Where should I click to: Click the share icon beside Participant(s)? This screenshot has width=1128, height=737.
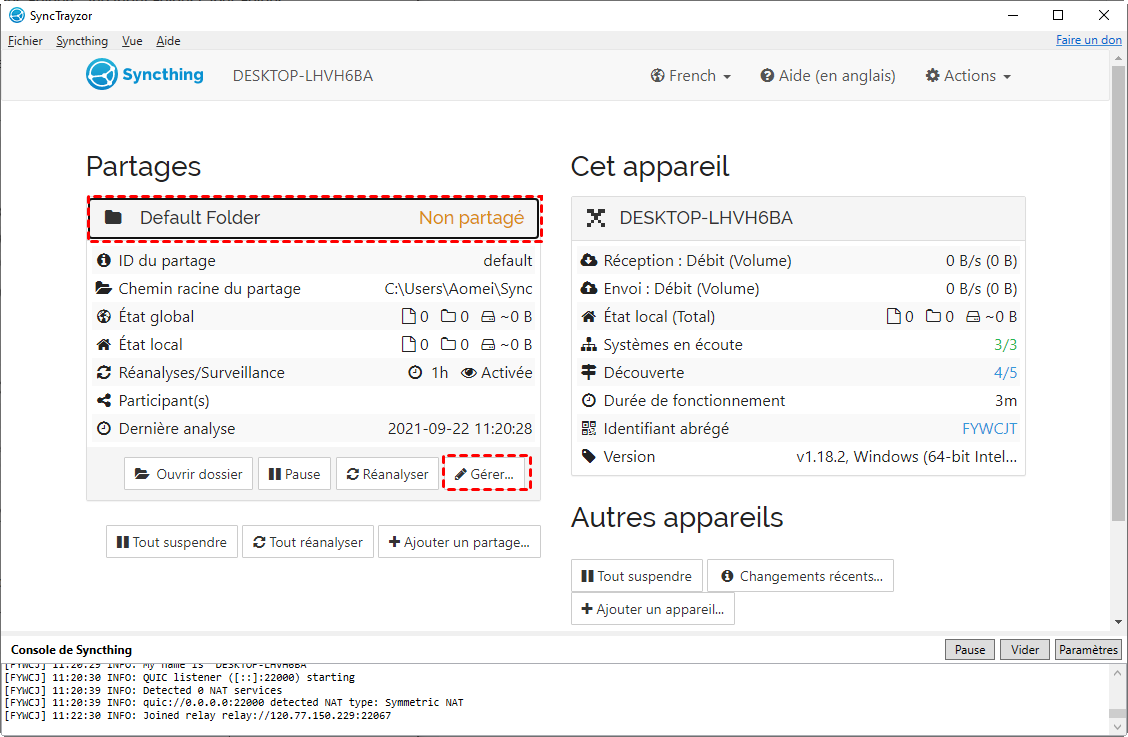(104, 401)
